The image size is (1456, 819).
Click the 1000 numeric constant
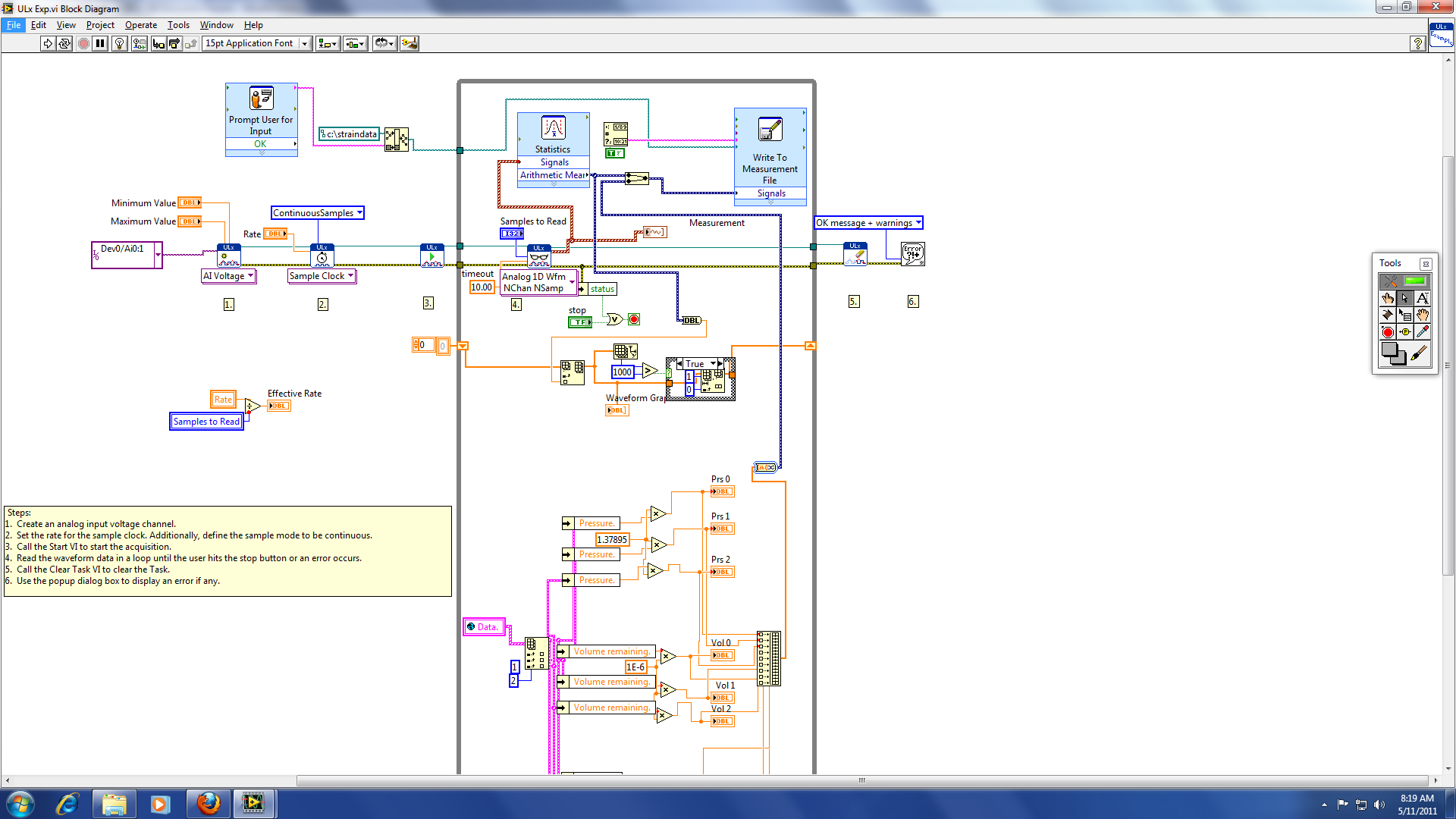point(622,372)
